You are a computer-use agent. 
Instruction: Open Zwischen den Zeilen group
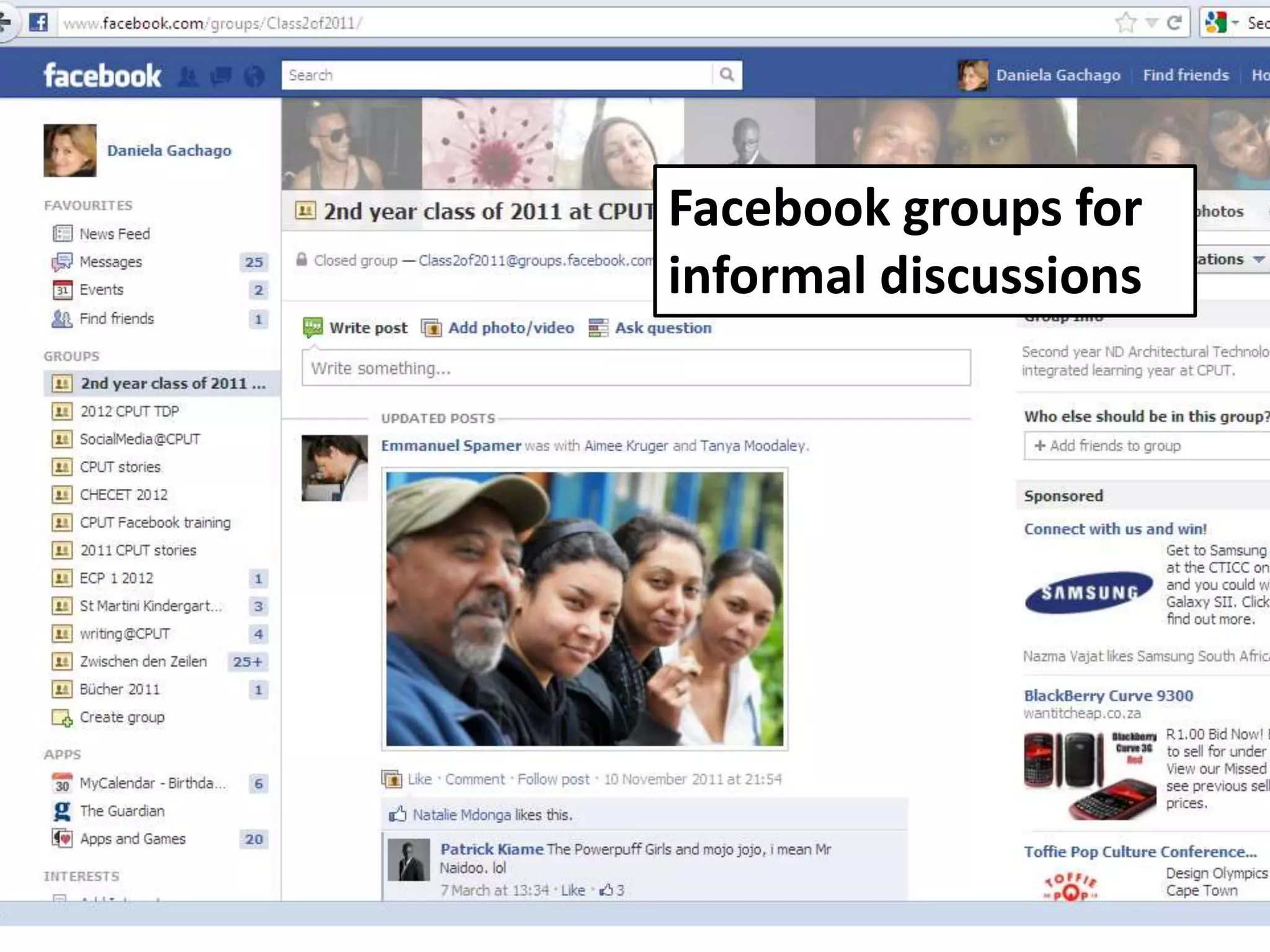coord(143,661)
